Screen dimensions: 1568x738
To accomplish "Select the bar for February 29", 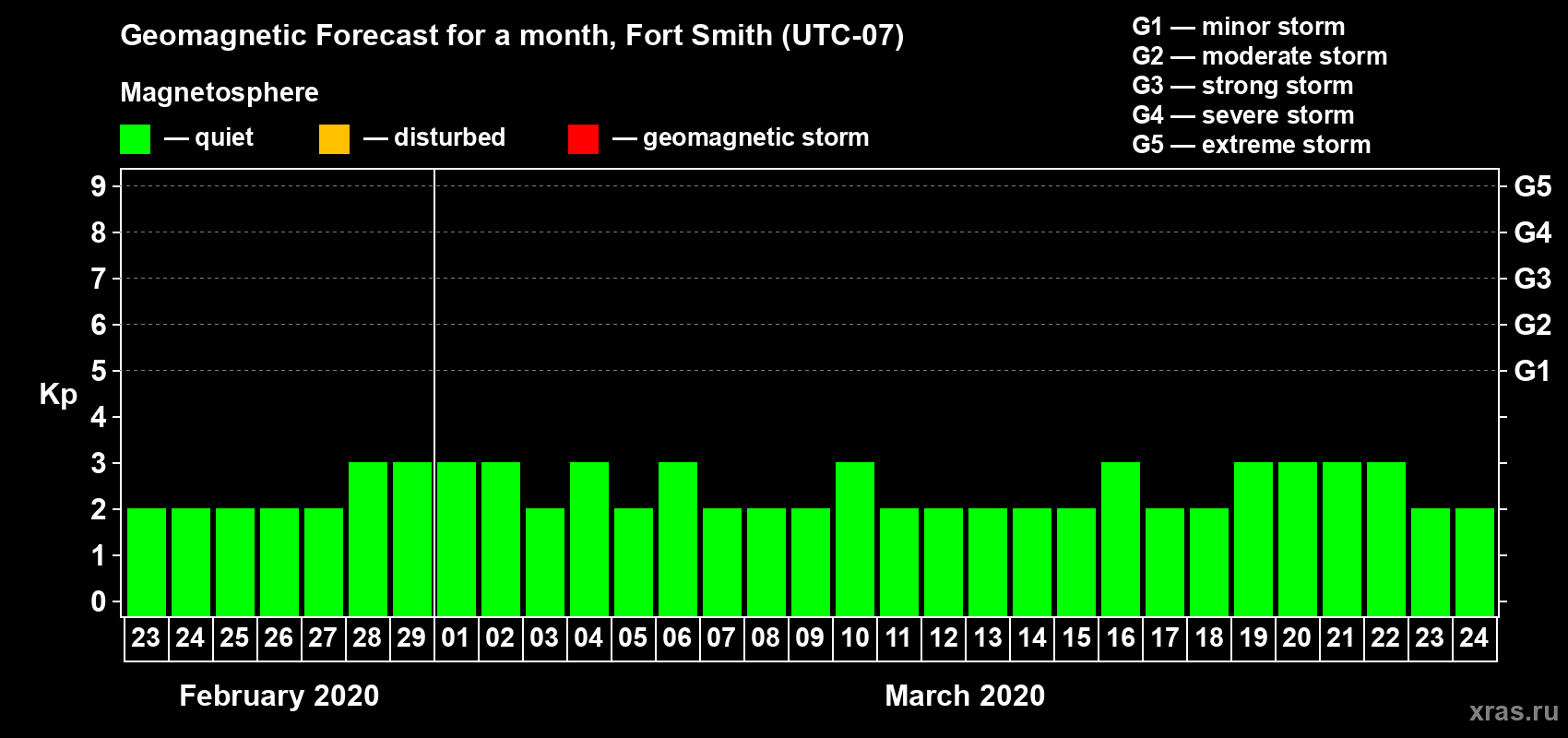I will tap(412, 539).
